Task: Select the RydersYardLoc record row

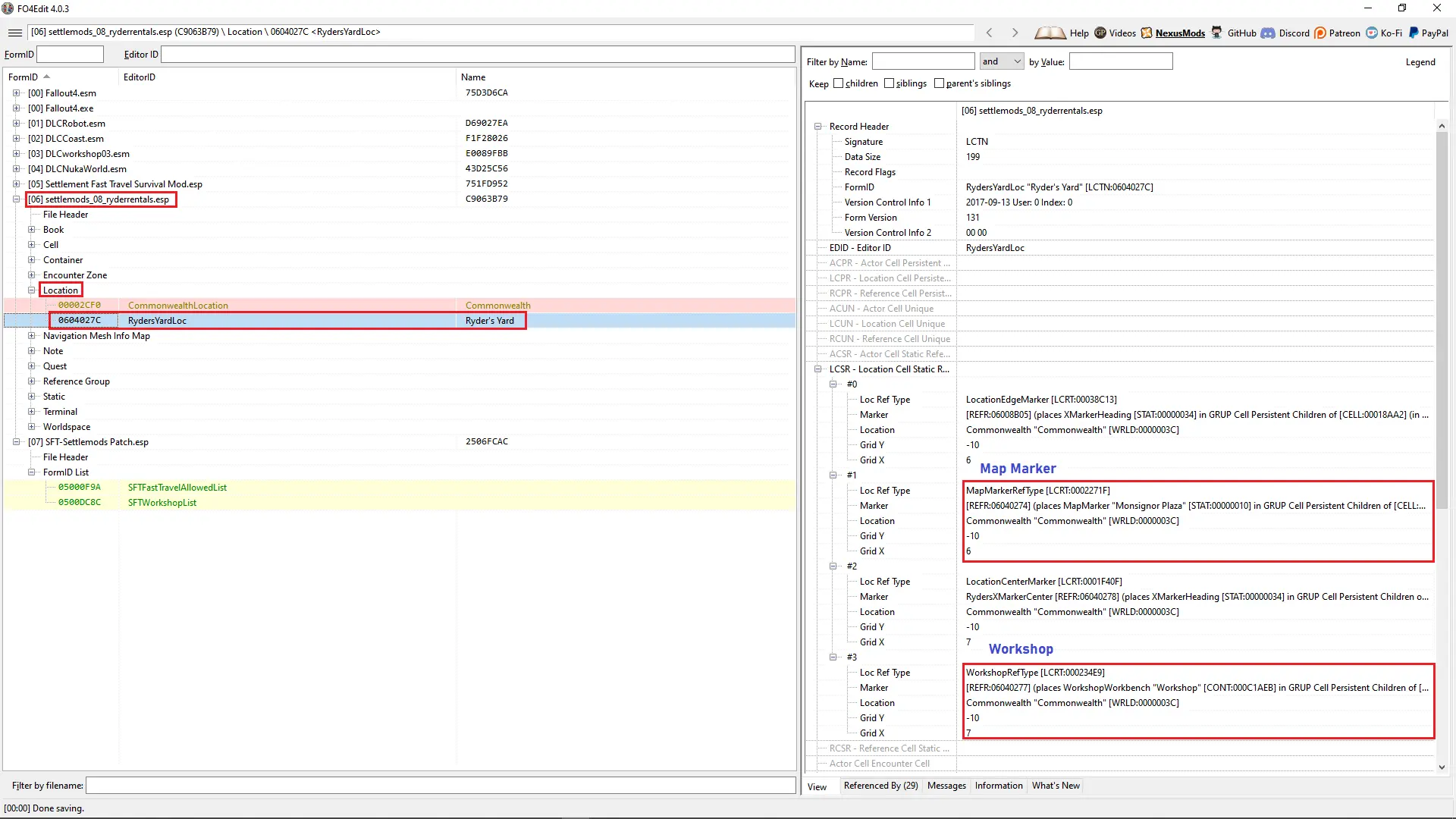Action: tap(400, 321)
